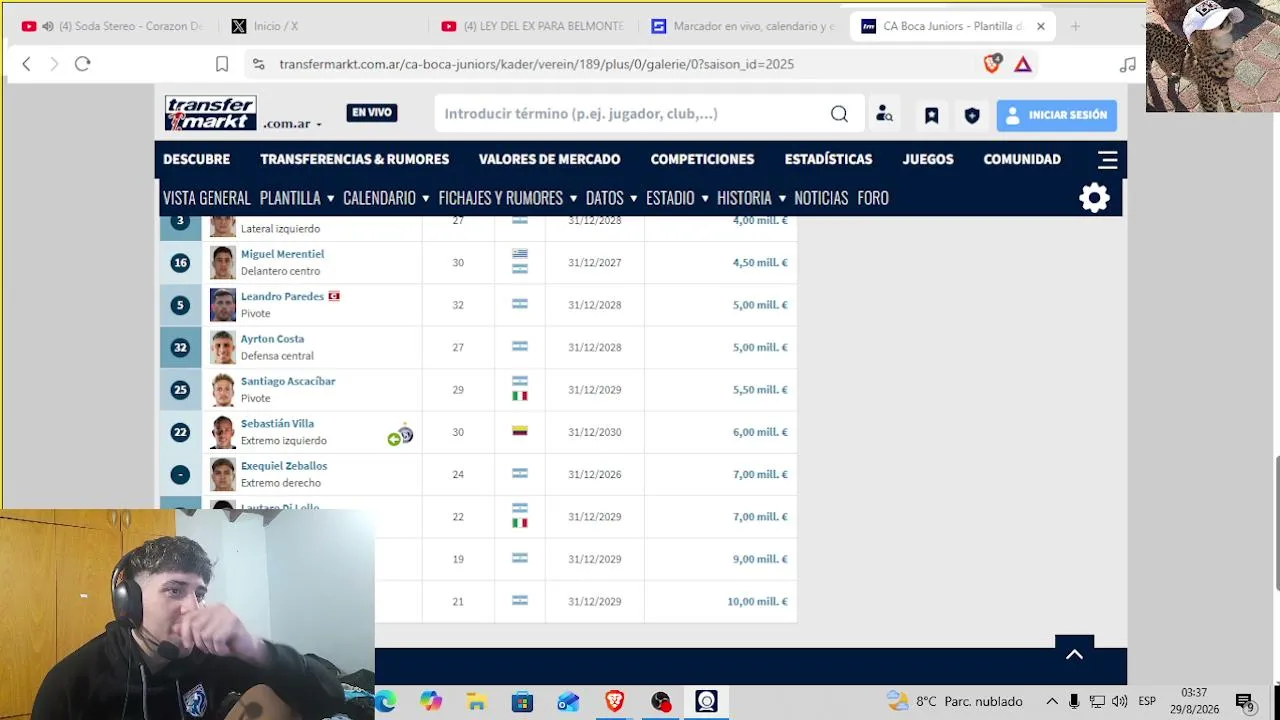Image resolution: width=1280 pixels, height=720 pixels.
Task: Open Microsoft Store from the taskbar
Action: [522, 702]
